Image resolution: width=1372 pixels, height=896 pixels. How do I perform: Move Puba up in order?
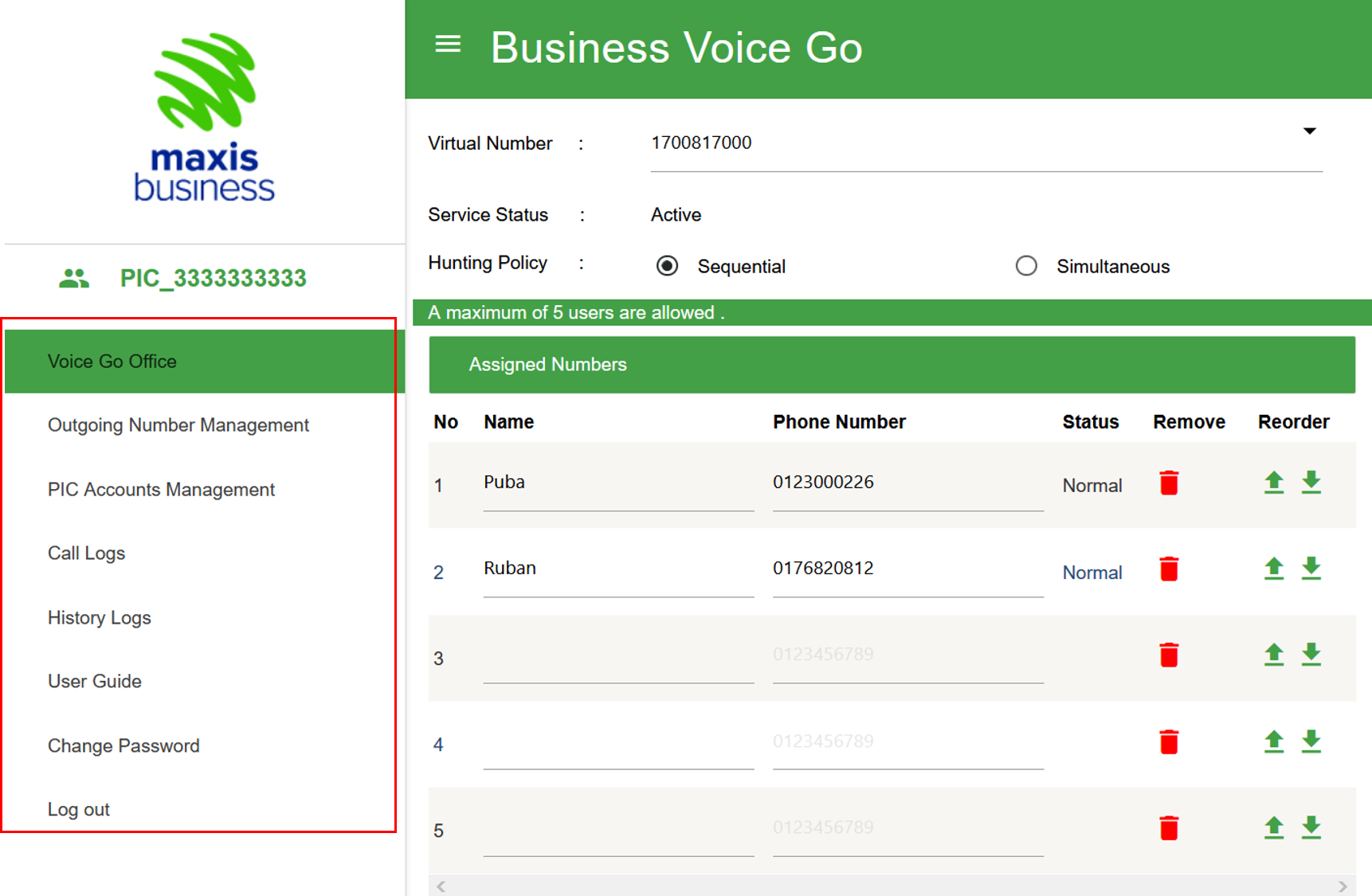[x=1274, y=483]
